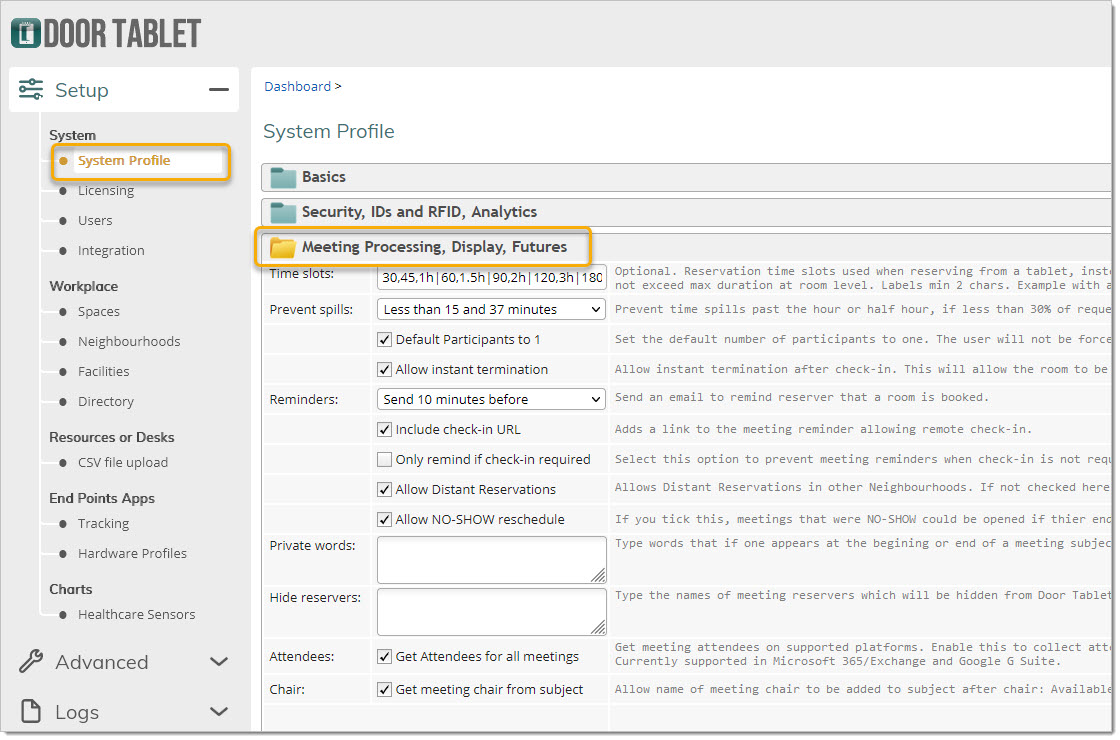Open the Reminders dropdown
Image resolution: width=1120 pixels, height=740 pixels.
click(x=491, y=400)
